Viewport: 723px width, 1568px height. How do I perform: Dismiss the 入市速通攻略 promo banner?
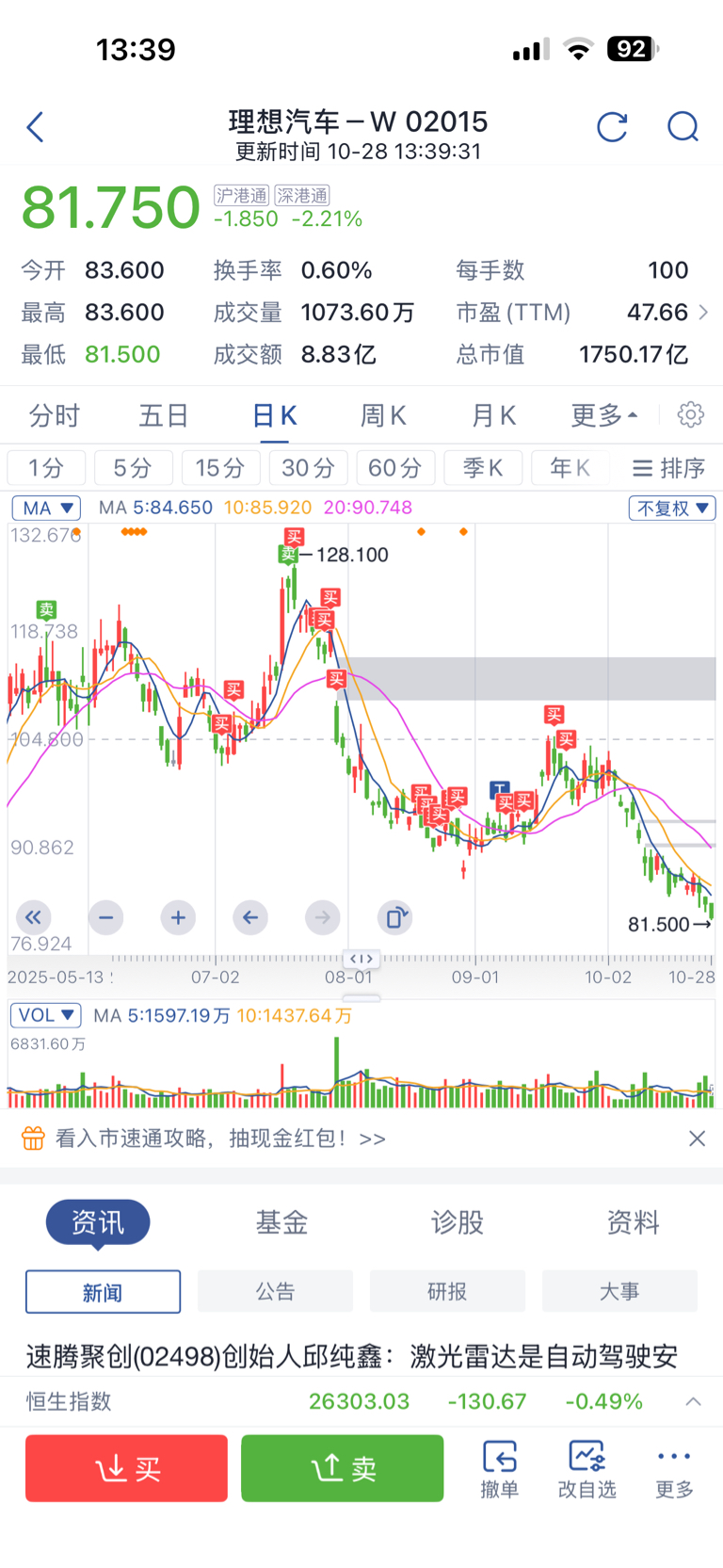697,1139
